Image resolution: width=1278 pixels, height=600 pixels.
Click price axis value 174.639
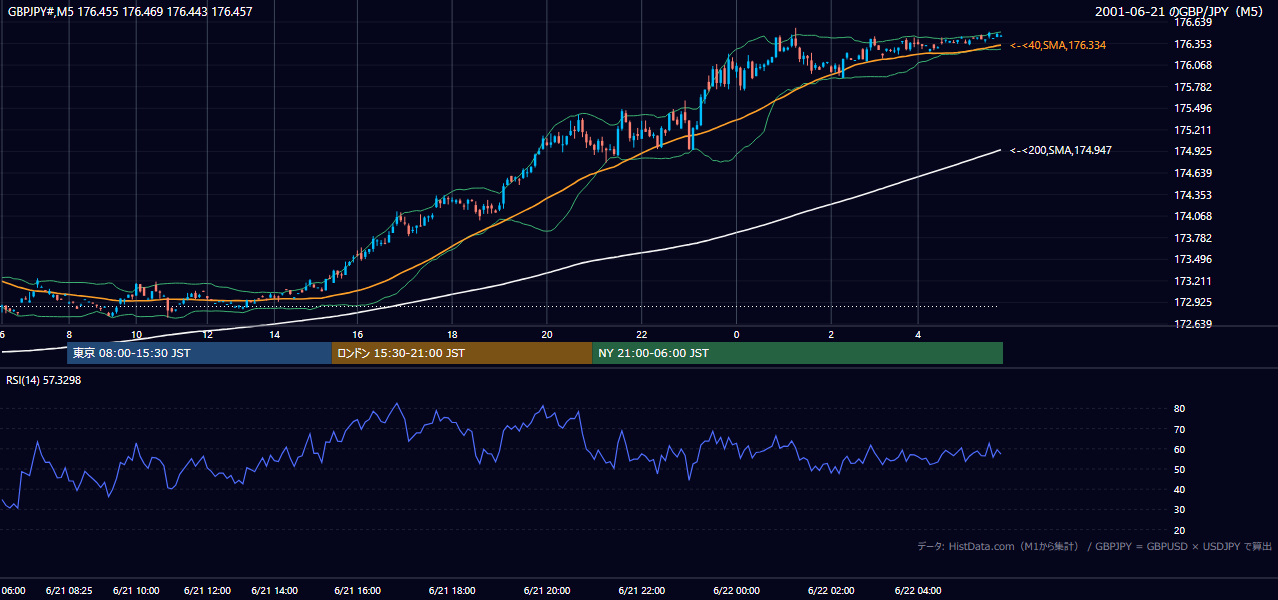pyautogui.click(x=1193, y=173)
